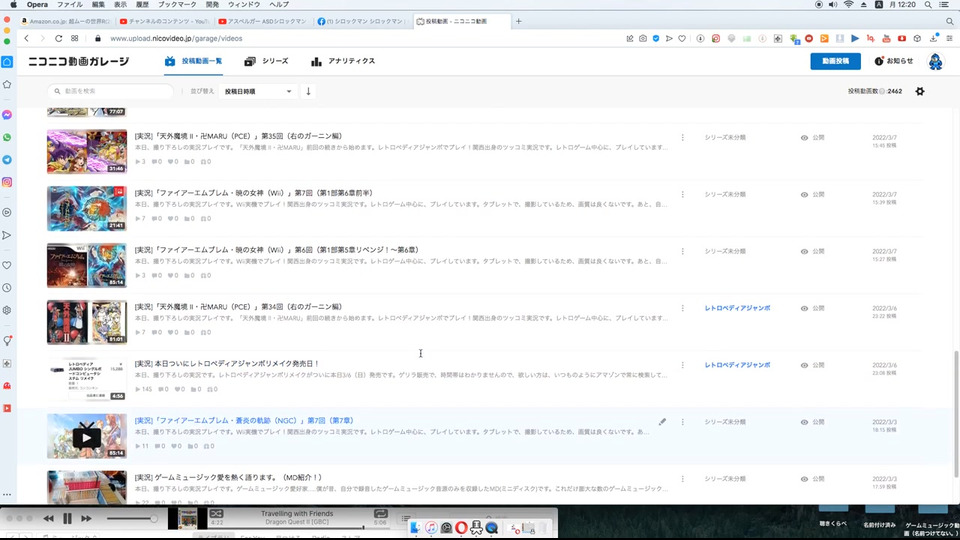Open more options for ゲームミュージック愛 video
The height and width of the screenshot is (540, 960).
(683, 479)
